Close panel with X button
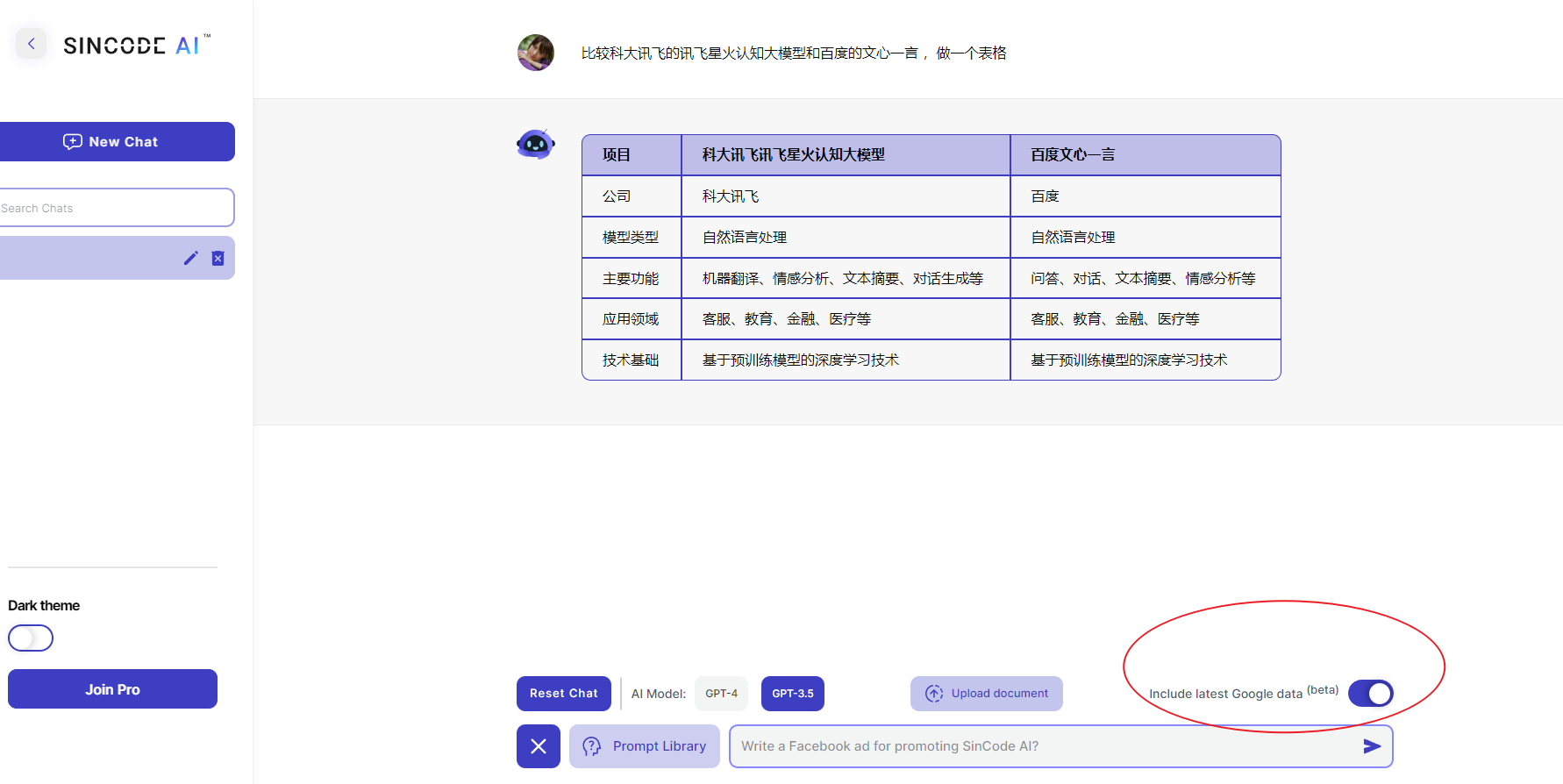The height and width of the screenshot is (784, 1563). tap(539, 746)
